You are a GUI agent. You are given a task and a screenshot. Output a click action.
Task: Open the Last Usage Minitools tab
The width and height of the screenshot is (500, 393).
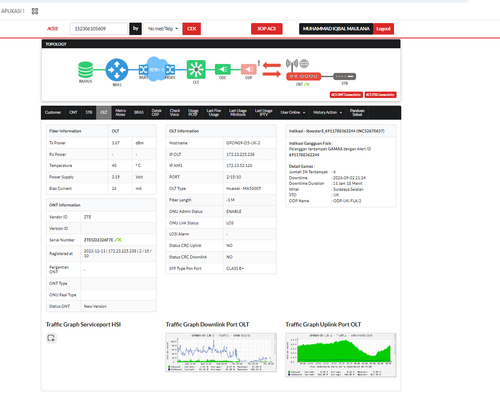[238, 113]
